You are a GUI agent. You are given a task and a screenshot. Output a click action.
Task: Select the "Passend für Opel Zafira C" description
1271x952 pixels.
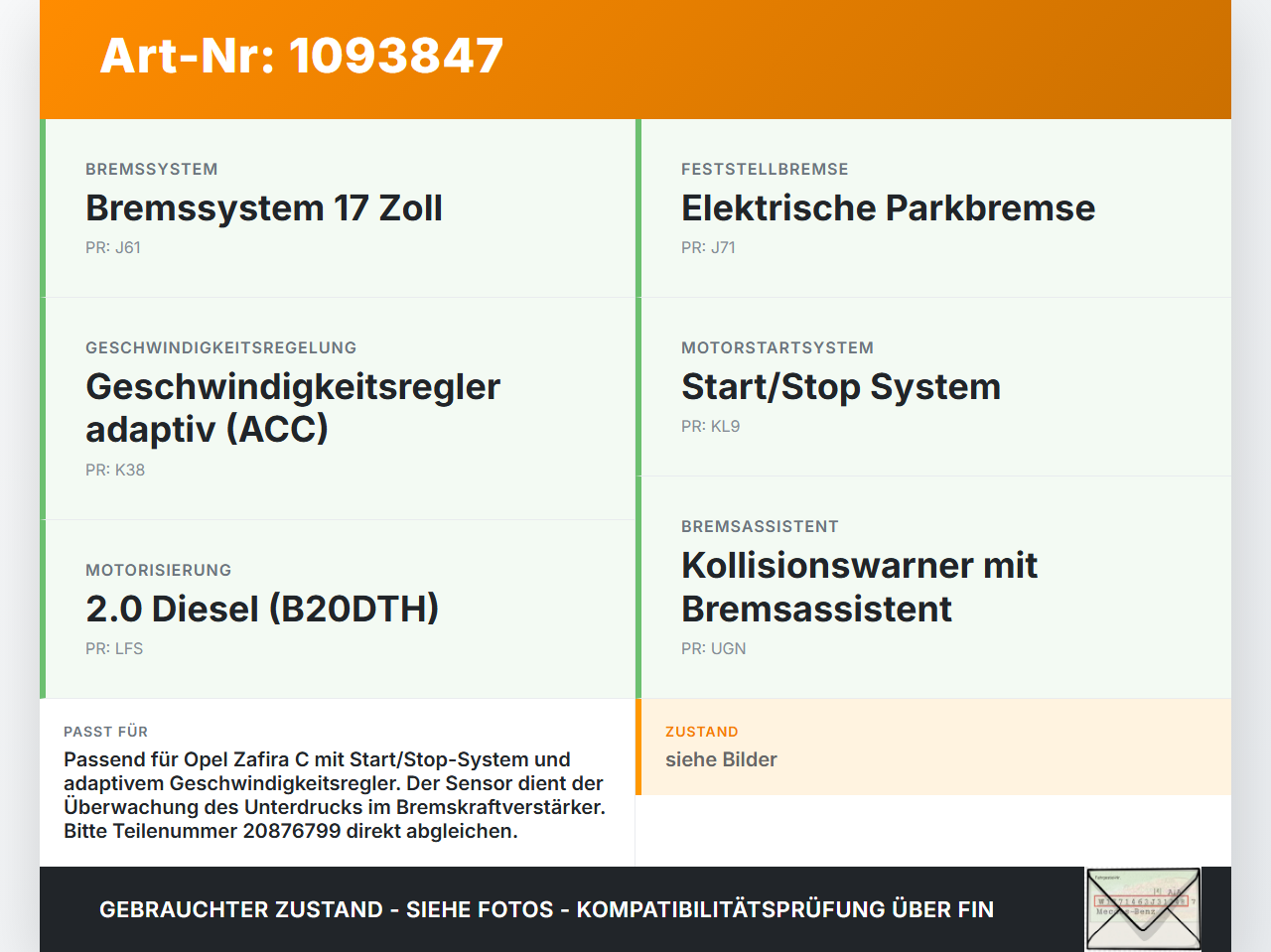pyautogui.click(x=335, y=795)
